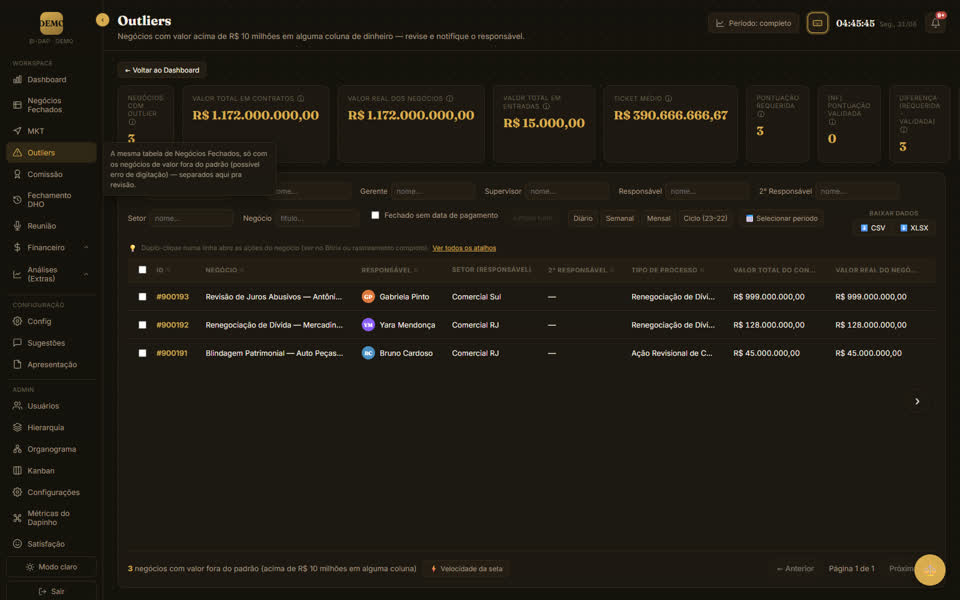Open the Período: completo selector

click(754, 23)
